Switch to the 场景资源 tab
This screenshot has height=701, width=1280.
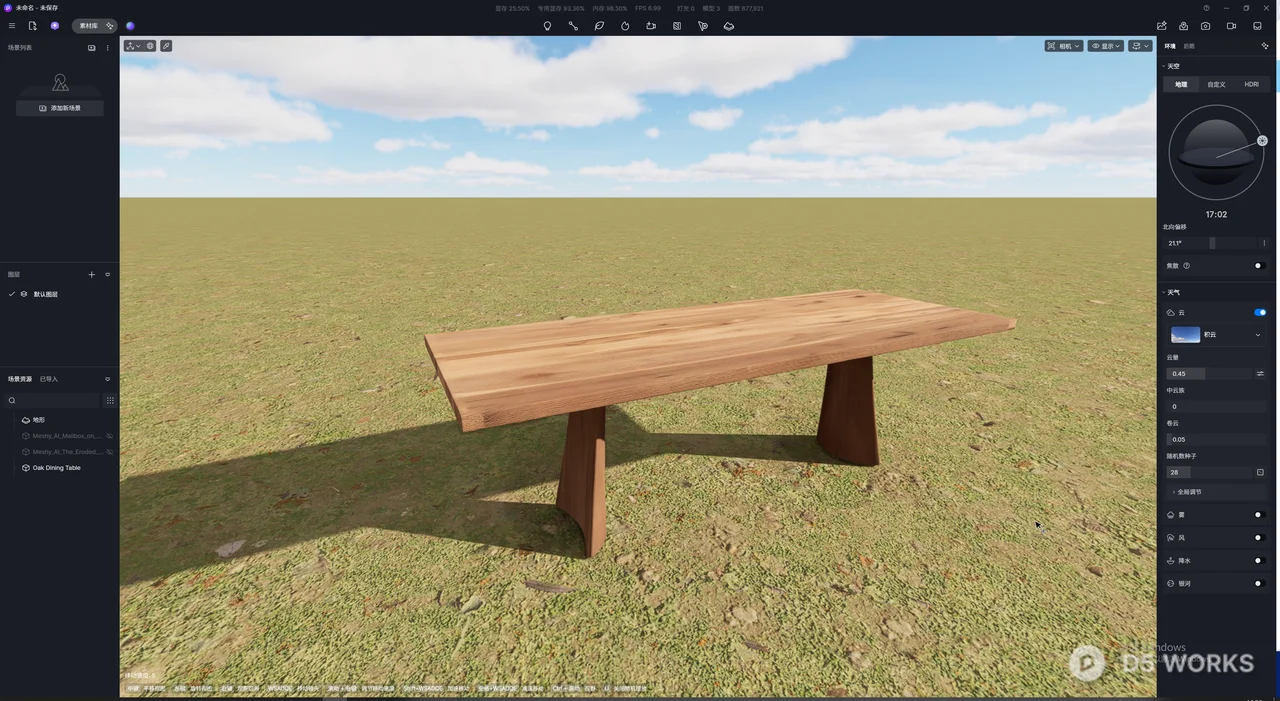coord(20,379)
